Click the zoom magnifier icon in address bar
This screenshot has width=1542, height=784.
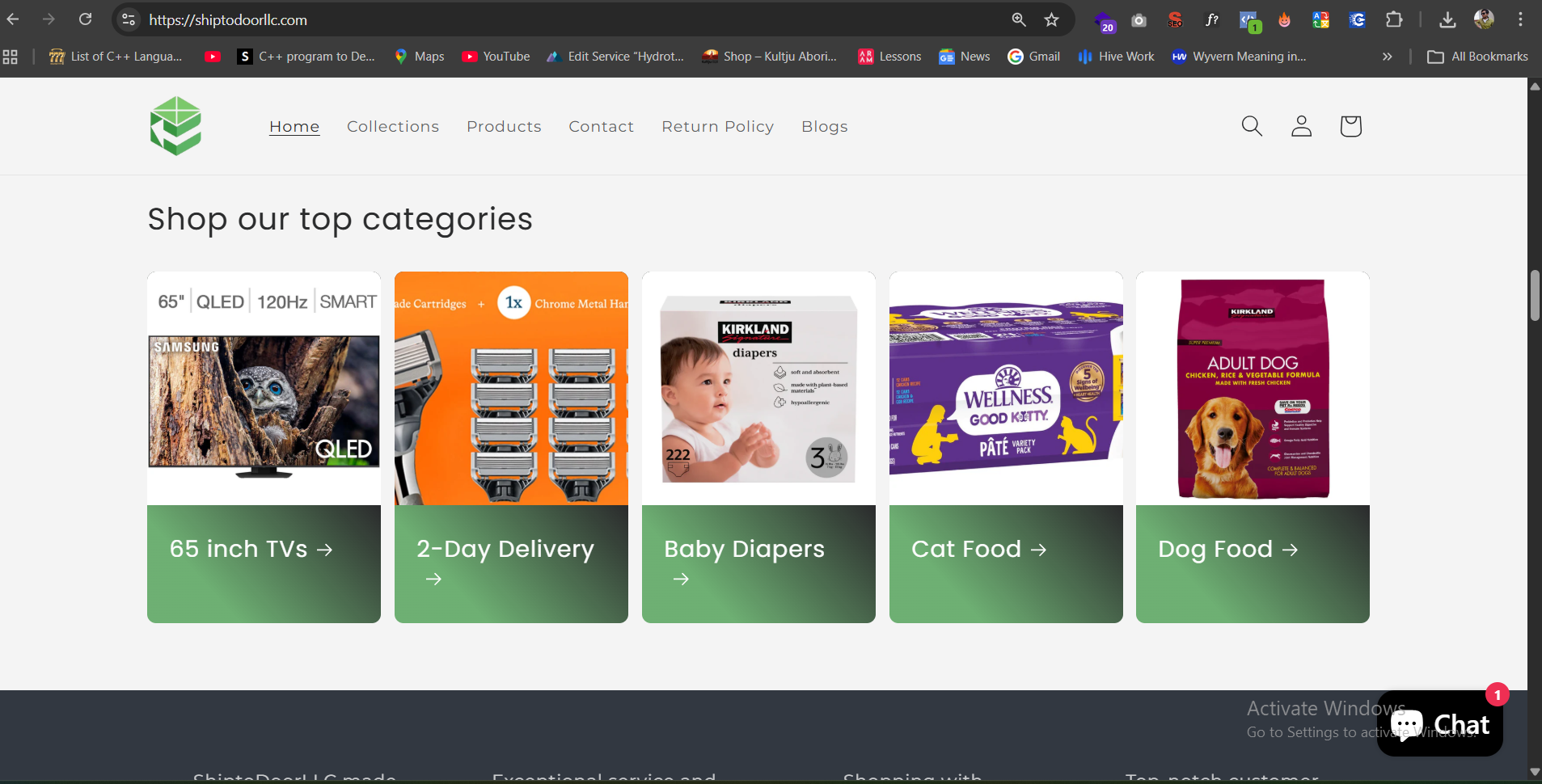pyautogui.click(x=1019, y=19)
